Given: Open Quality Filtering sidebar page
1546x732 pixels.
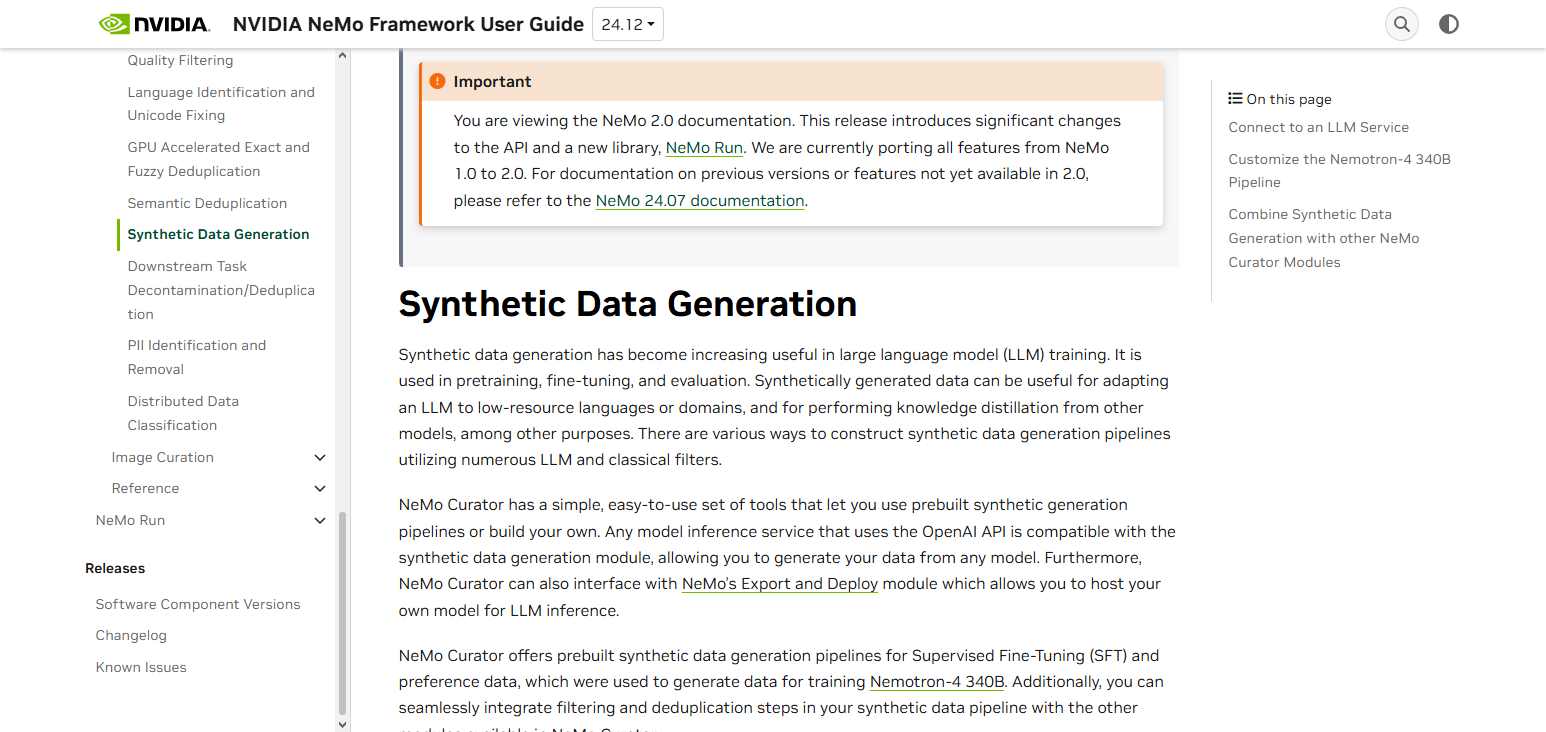Looking at the screenshot, I should coord(180,60).
